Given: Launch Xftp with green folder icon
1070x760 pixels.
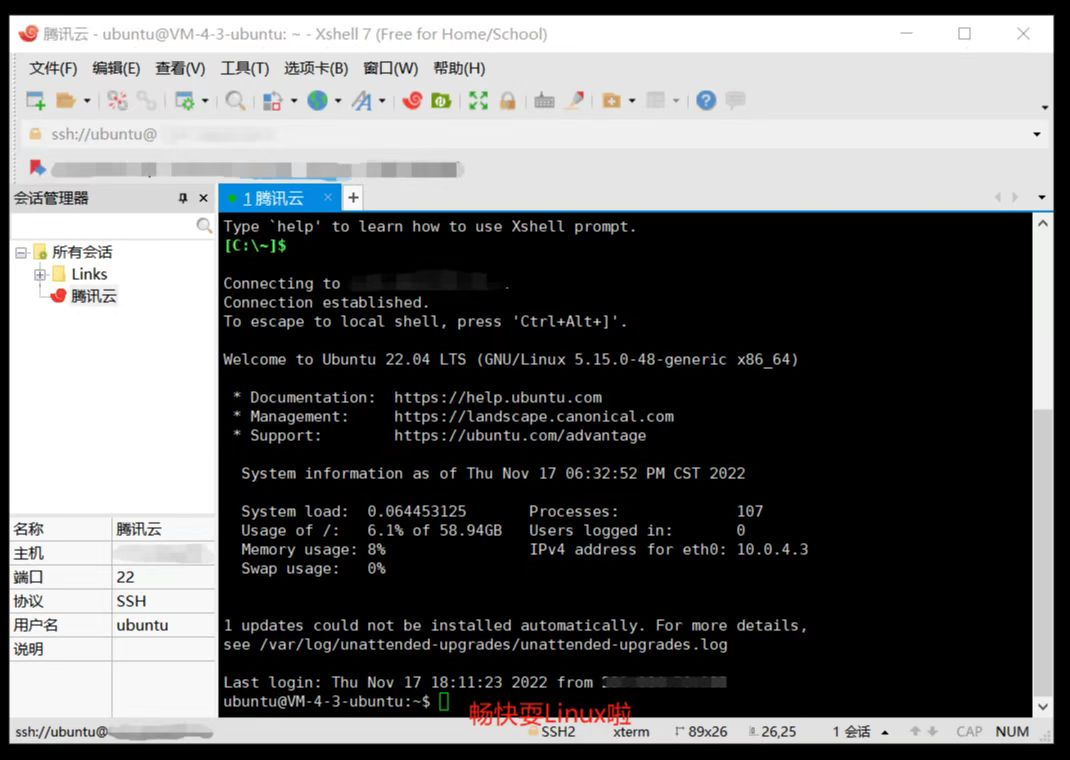Looking at the screenshot, I should coord(441,101).
